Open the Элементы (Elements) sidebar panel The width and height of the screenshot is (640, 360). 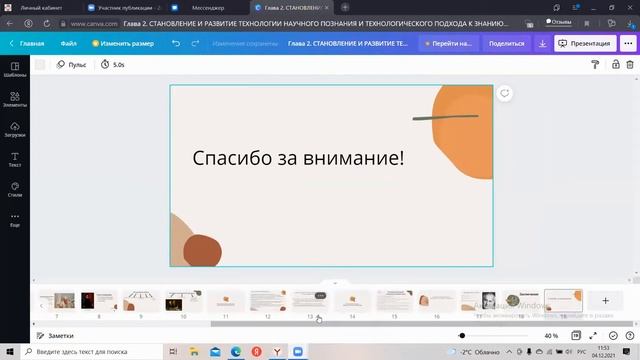[15, 100]
